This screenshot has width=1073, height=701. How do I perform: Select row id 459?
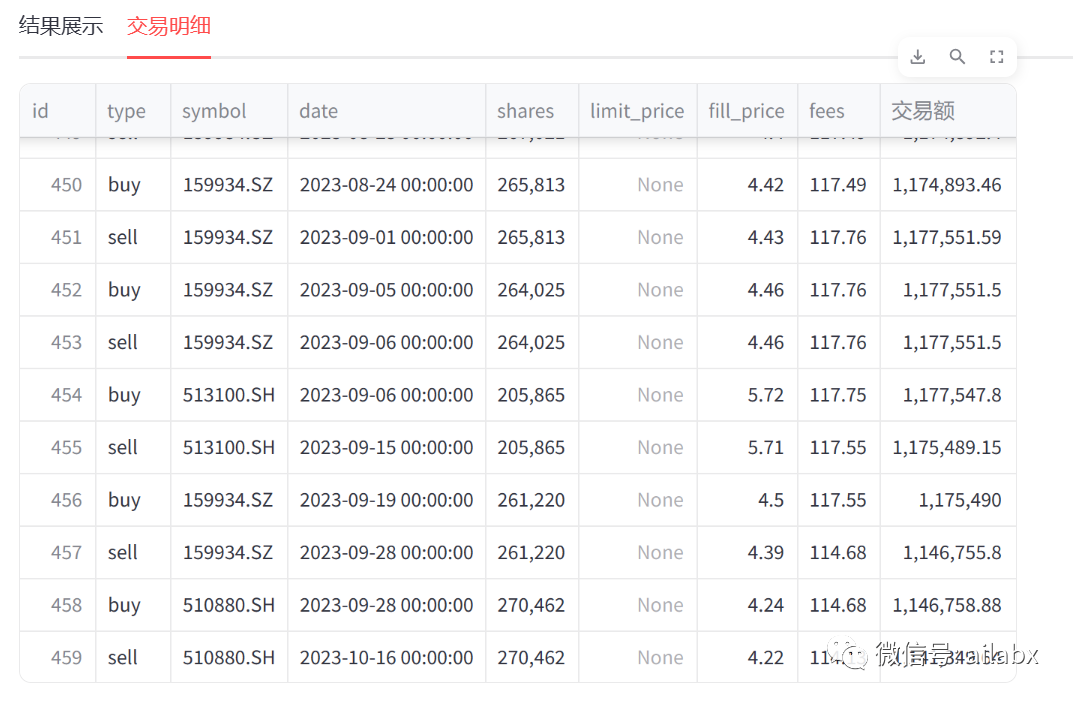pyautogui.click(x=57, y=658)
